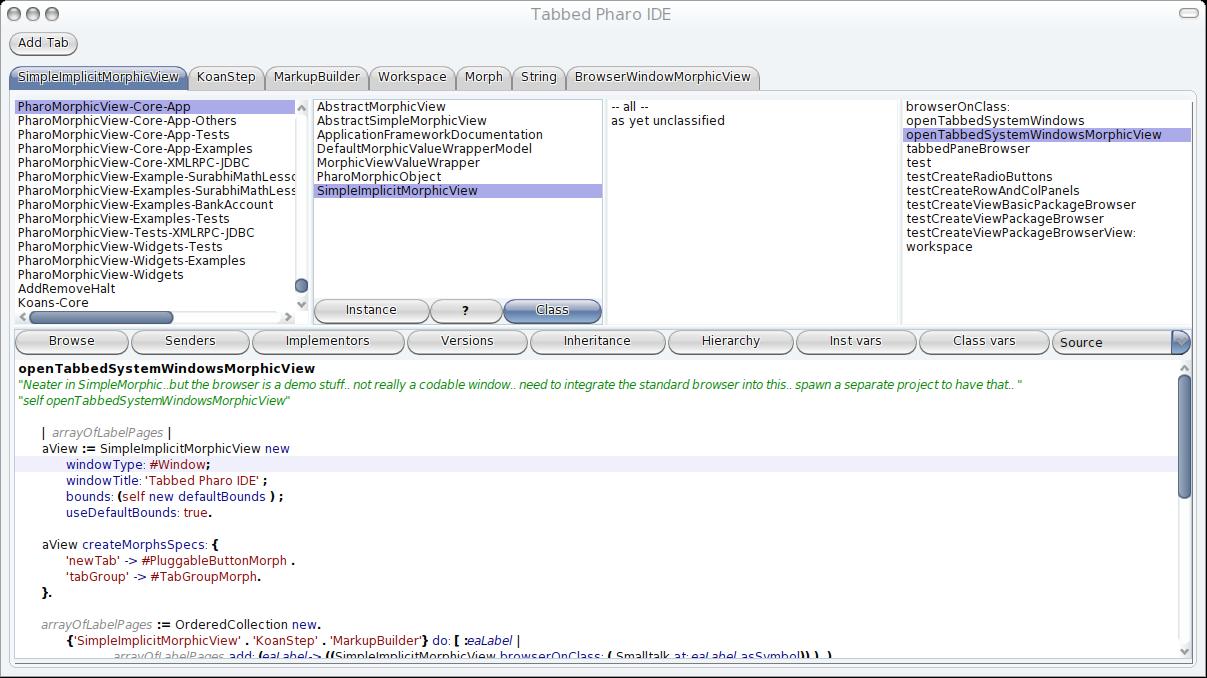This screenshot has height=678, width=1207.
Task: Click the ? class comment button
Action: point(465,310)
